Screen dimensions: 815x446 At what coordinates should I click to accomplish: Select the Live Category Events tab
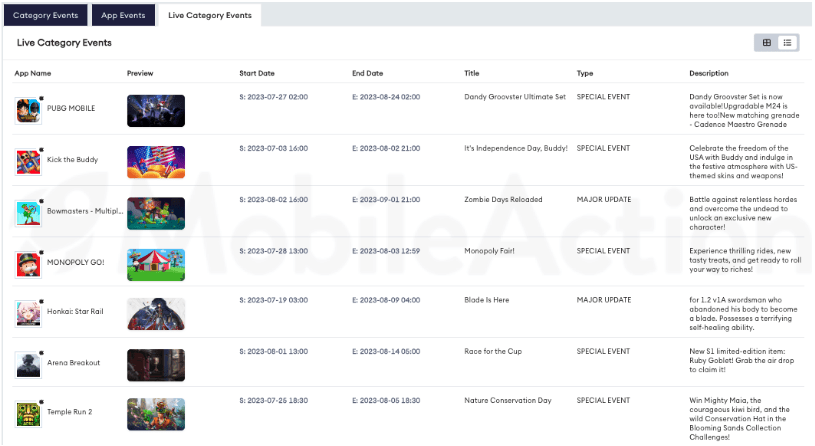209,15
